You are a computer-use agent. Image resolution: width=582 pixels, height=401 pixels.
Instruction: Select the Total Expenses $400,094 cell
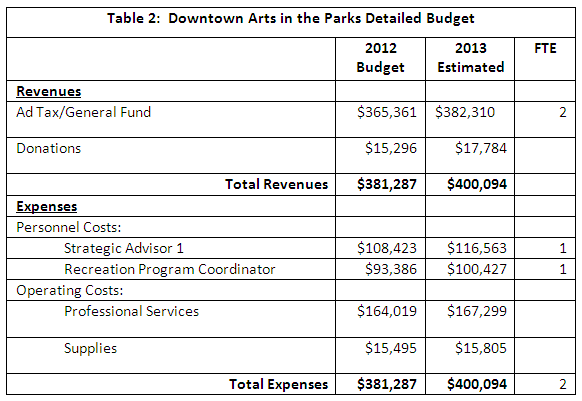(x=477, y=384)
